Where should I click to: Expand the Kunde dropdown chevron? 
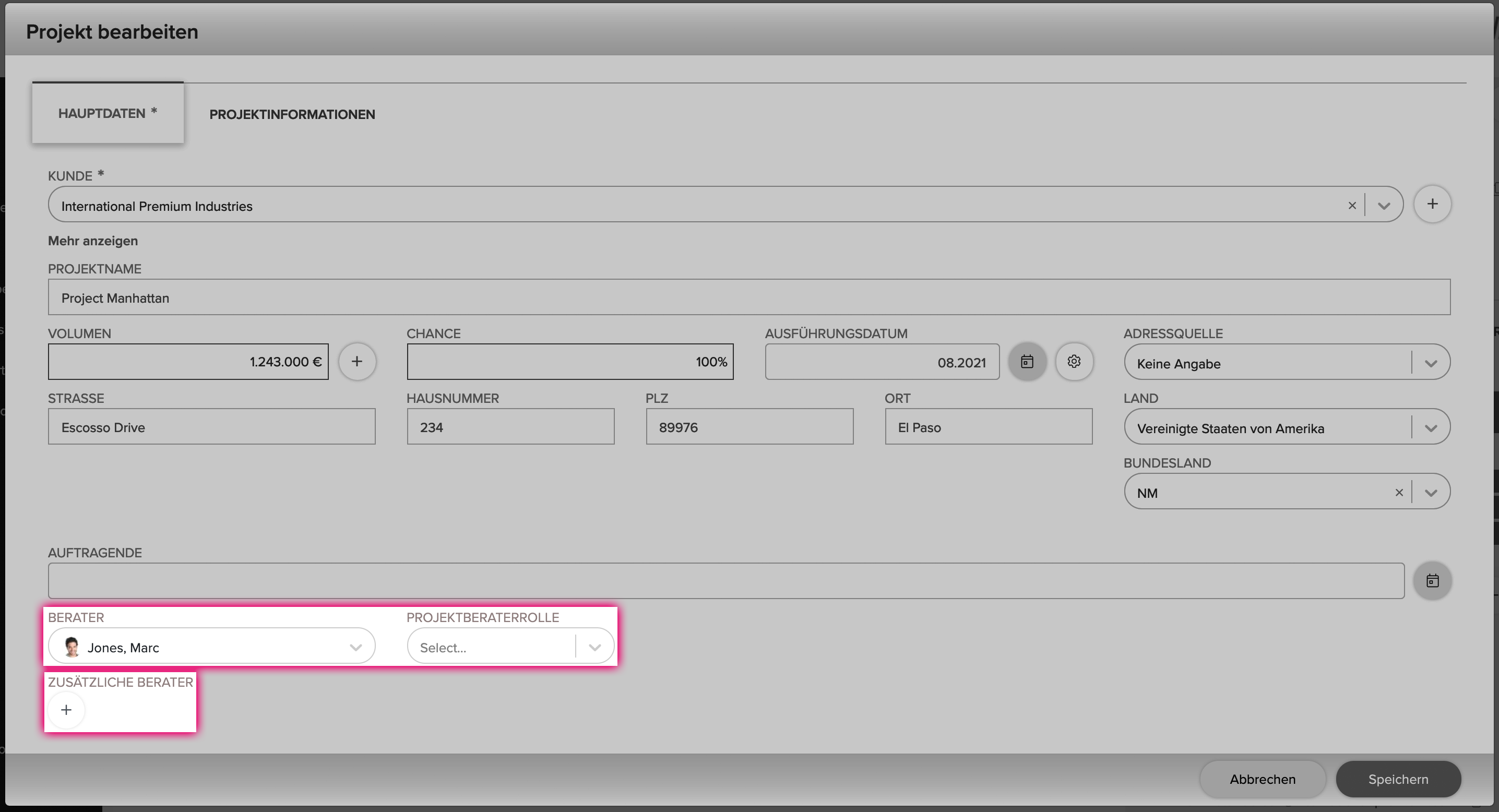tap(1384, 206)
